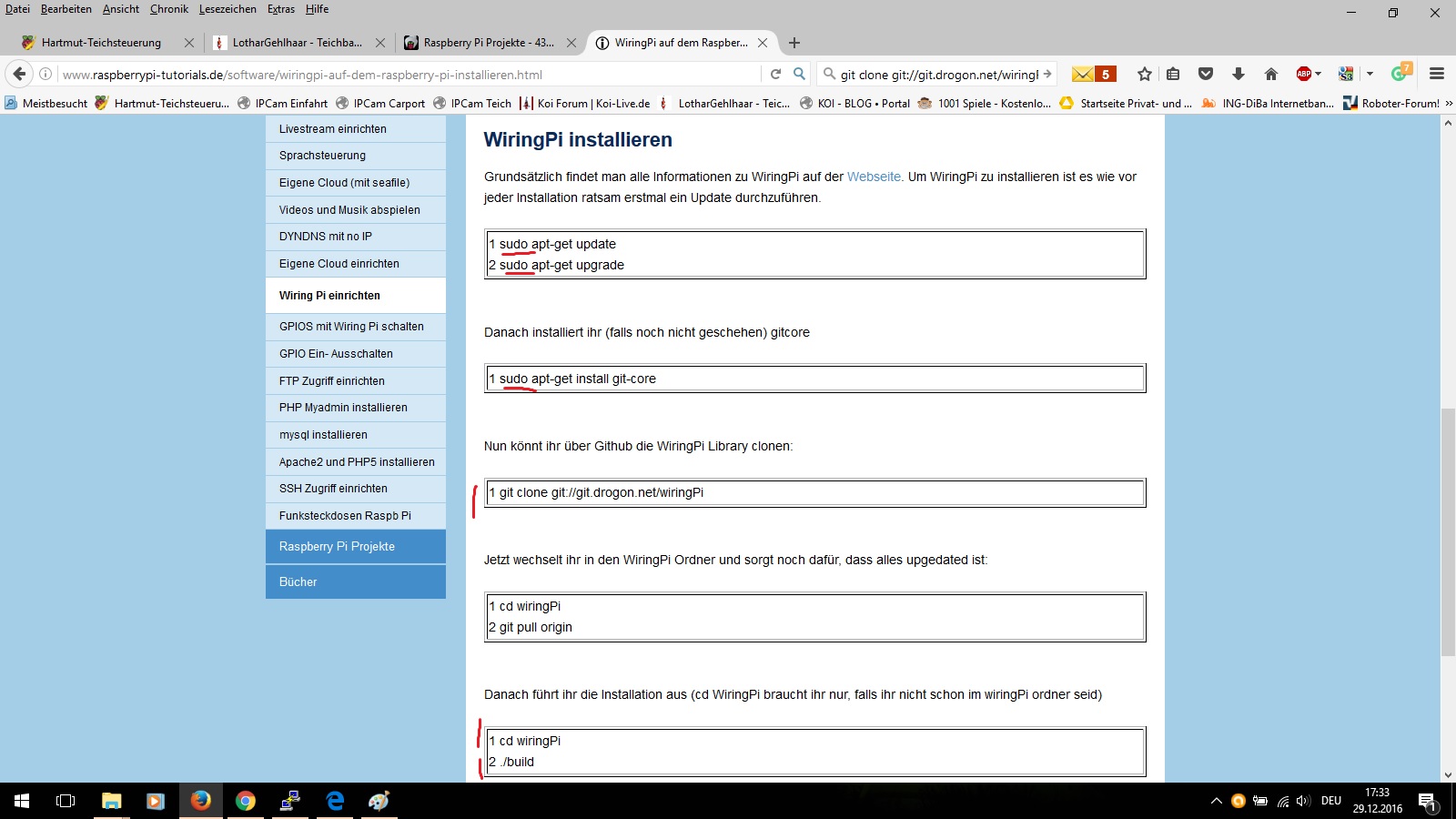This screenshot has width=1456, height=819.
Task: Open the Lesezeichen menu
Action: [x=227, y=9]
